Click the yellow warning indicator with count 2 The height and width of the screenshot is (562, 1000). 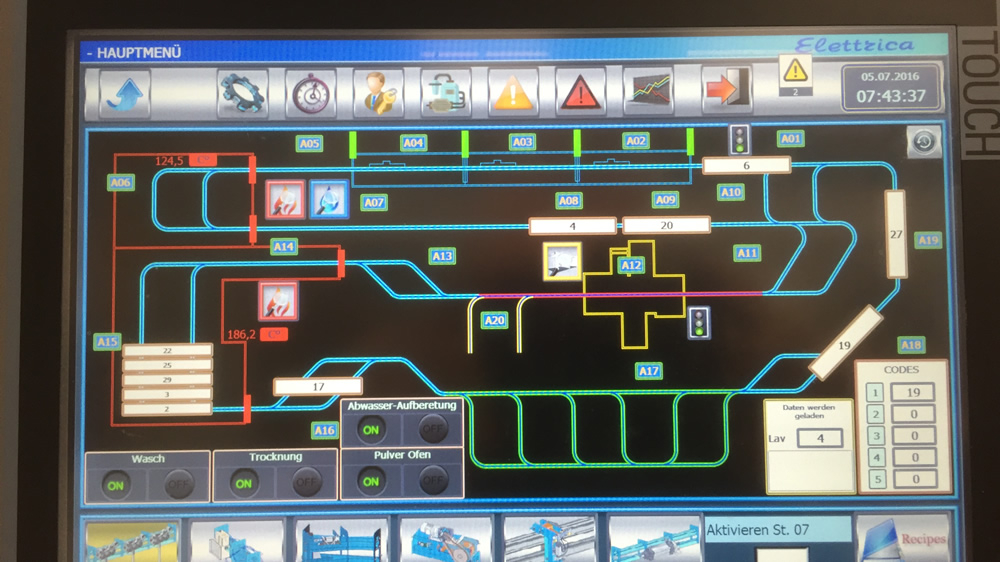click(x=795, y=75)
